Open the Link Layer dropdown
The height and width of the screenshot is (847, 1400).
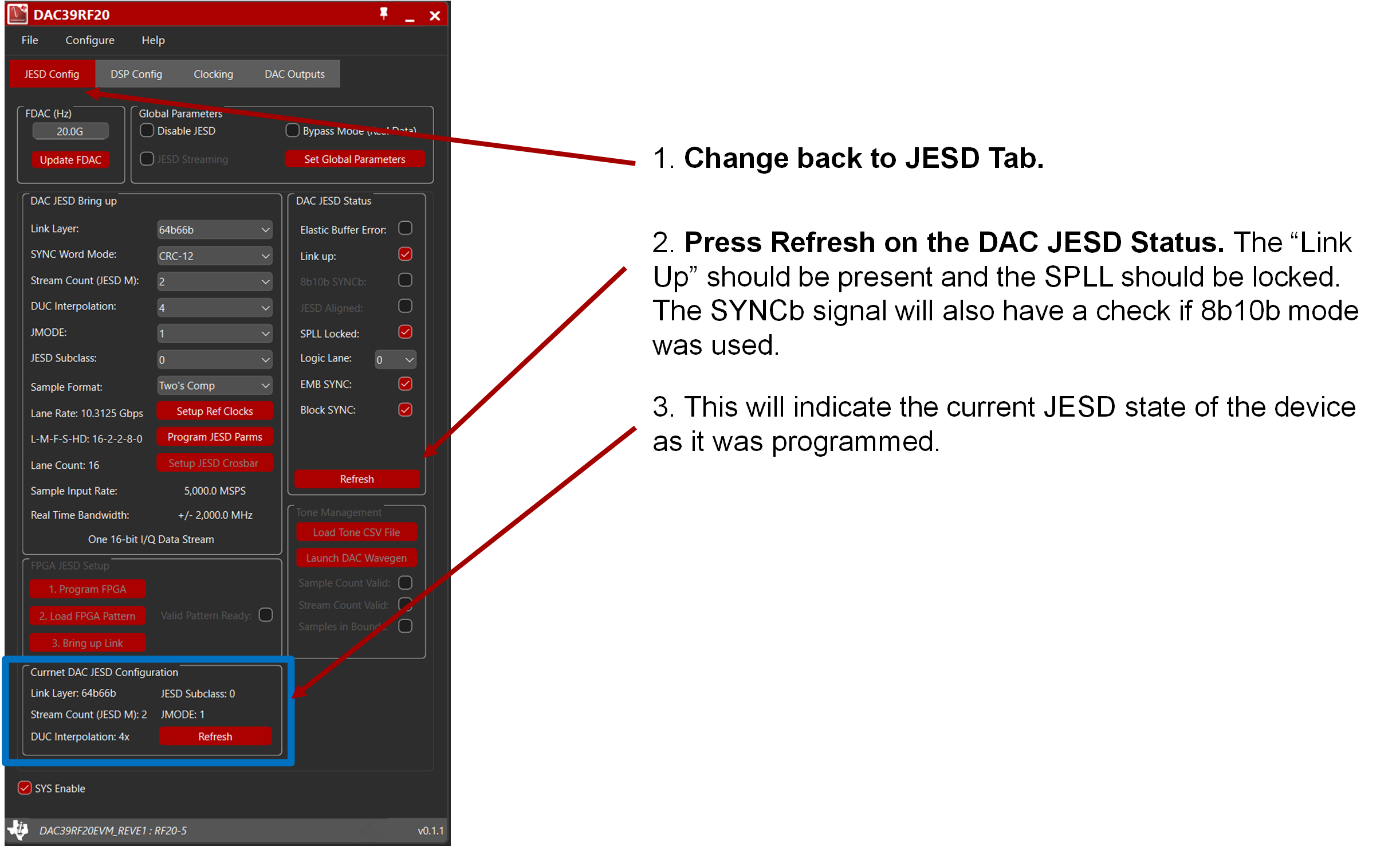[x=215, y=229]
